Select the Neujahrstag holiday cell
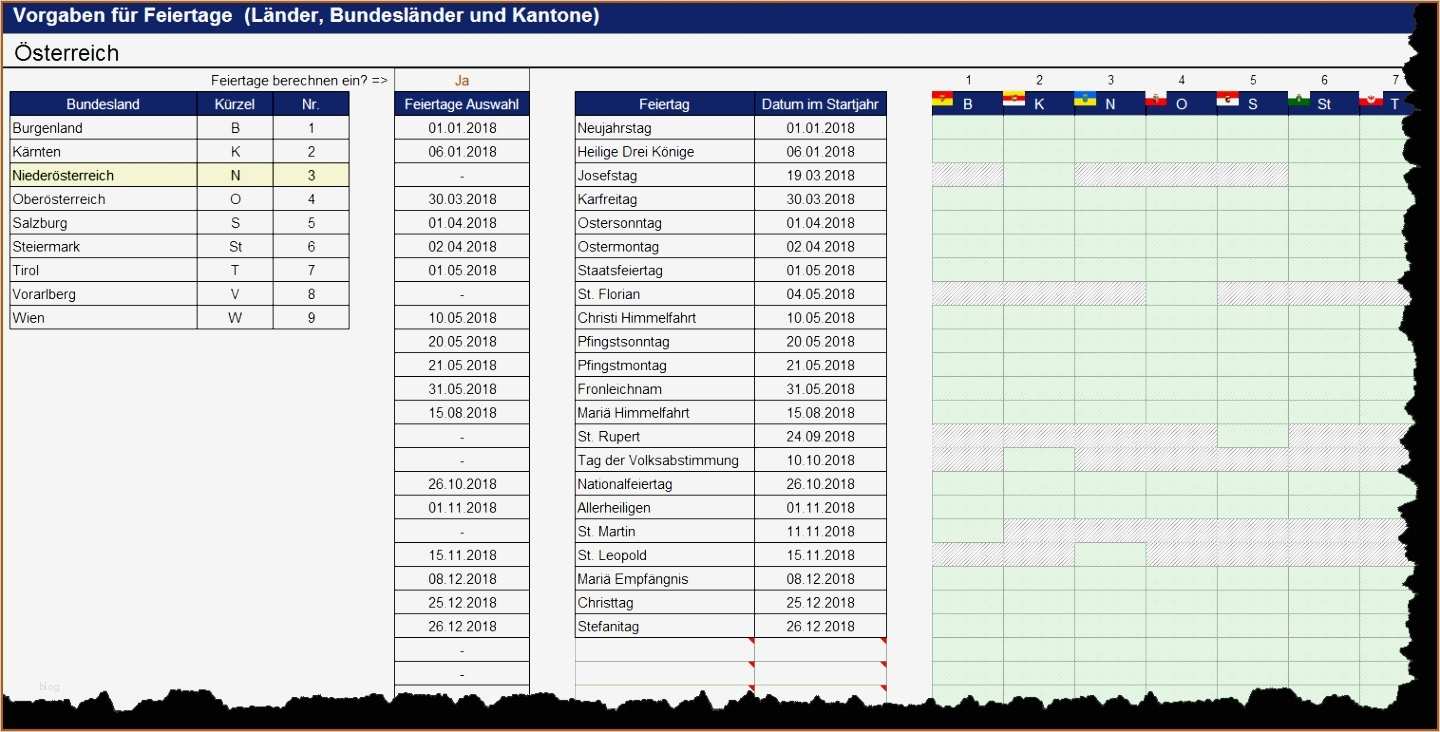The image size is (1440, 732). [x=664, y=128]
